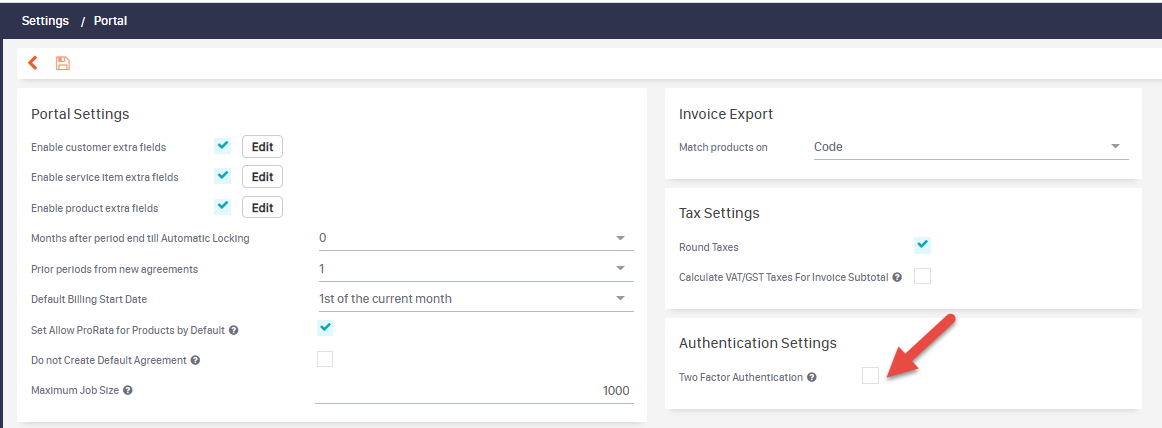The height and width of the screenshot is (428, 1162).
Task: Tick Do not Create Default Agreement checkbox
Action: pyautogui.click(x=325, y=359)
